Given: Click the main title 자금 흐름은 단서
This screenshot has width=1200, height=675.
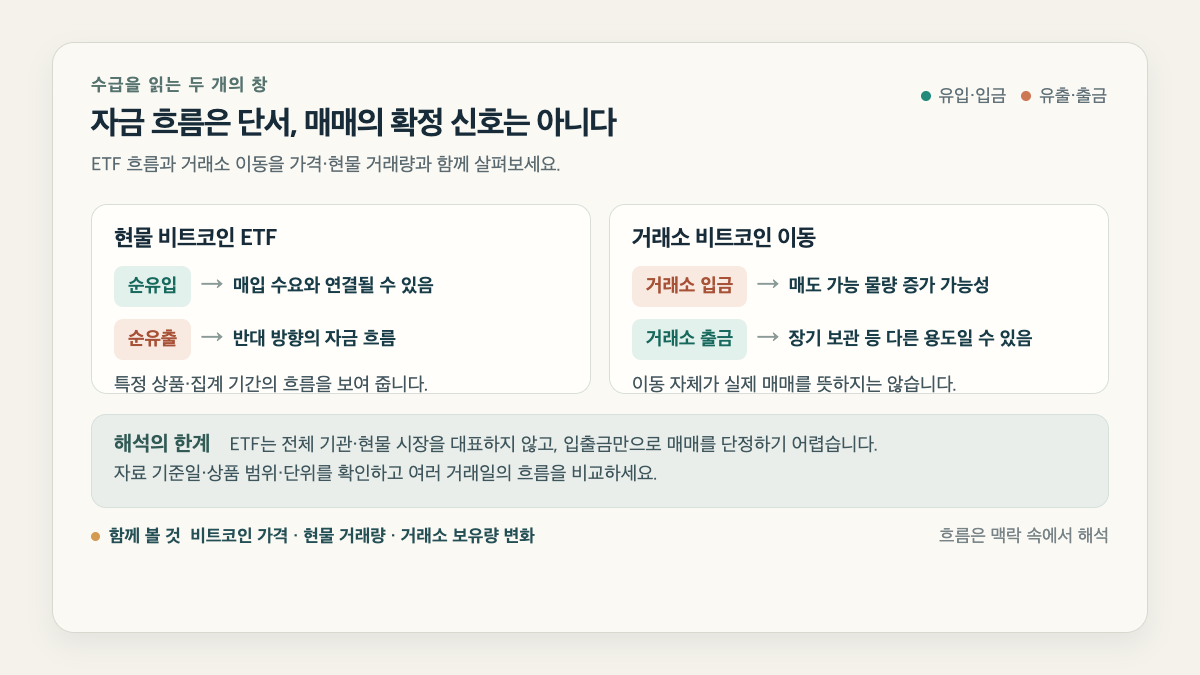Looking at the screenshot, I should coord(353,123).
